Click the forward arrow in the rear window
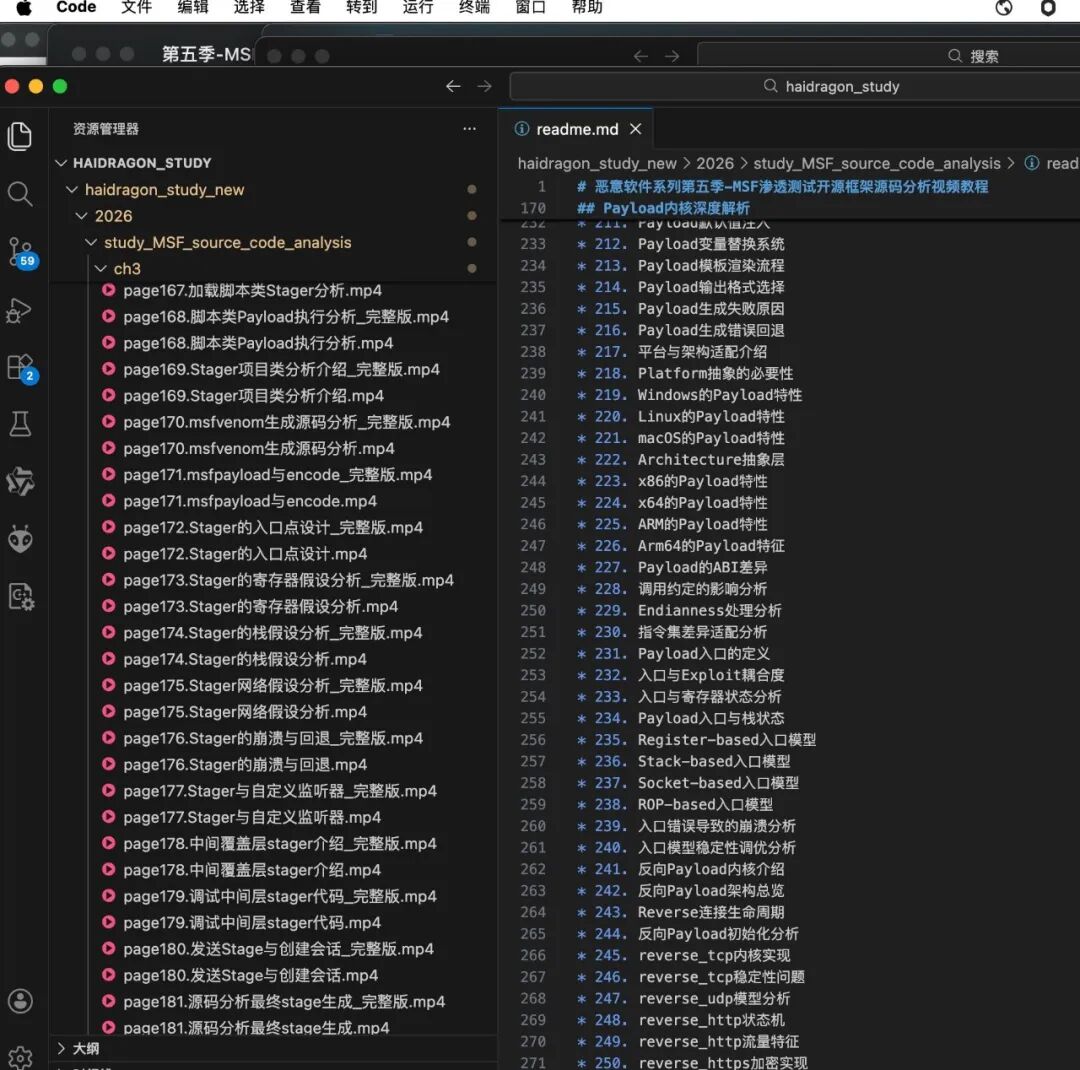This screenshot has width=1080, height=1070. [x=672, y=56]
